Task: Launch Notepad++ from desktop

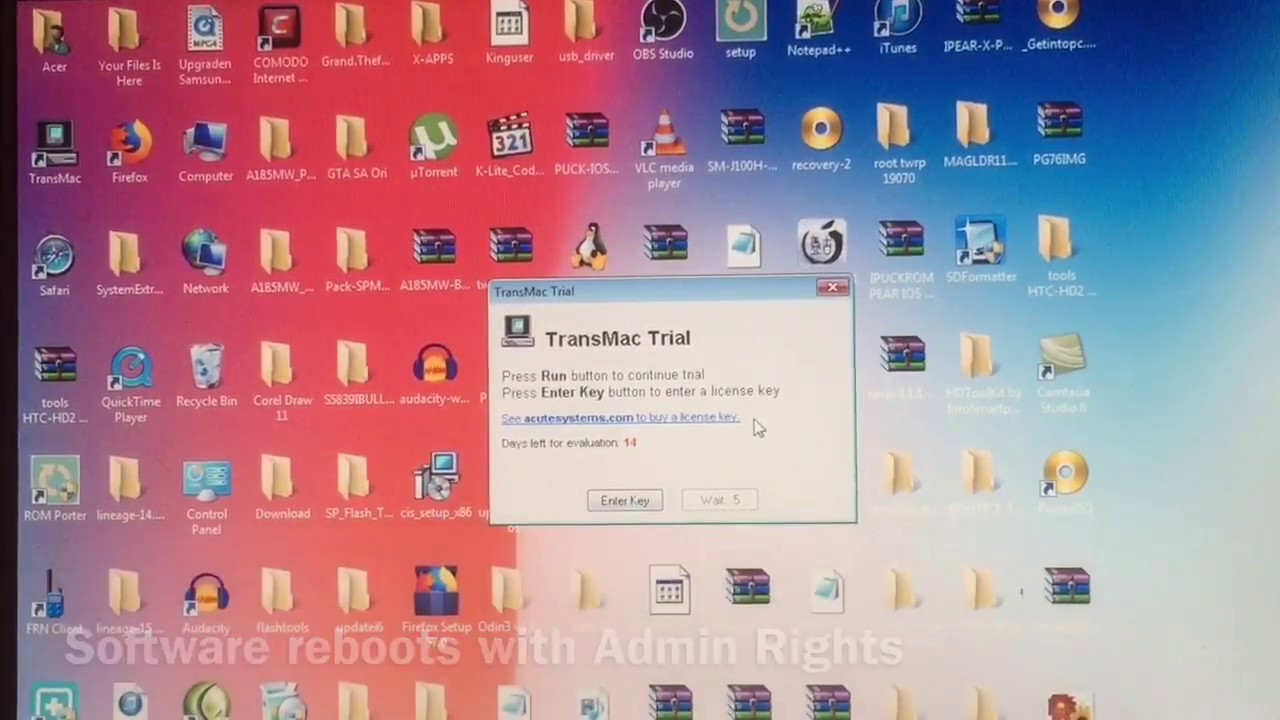Action: [x=819, y=30]
